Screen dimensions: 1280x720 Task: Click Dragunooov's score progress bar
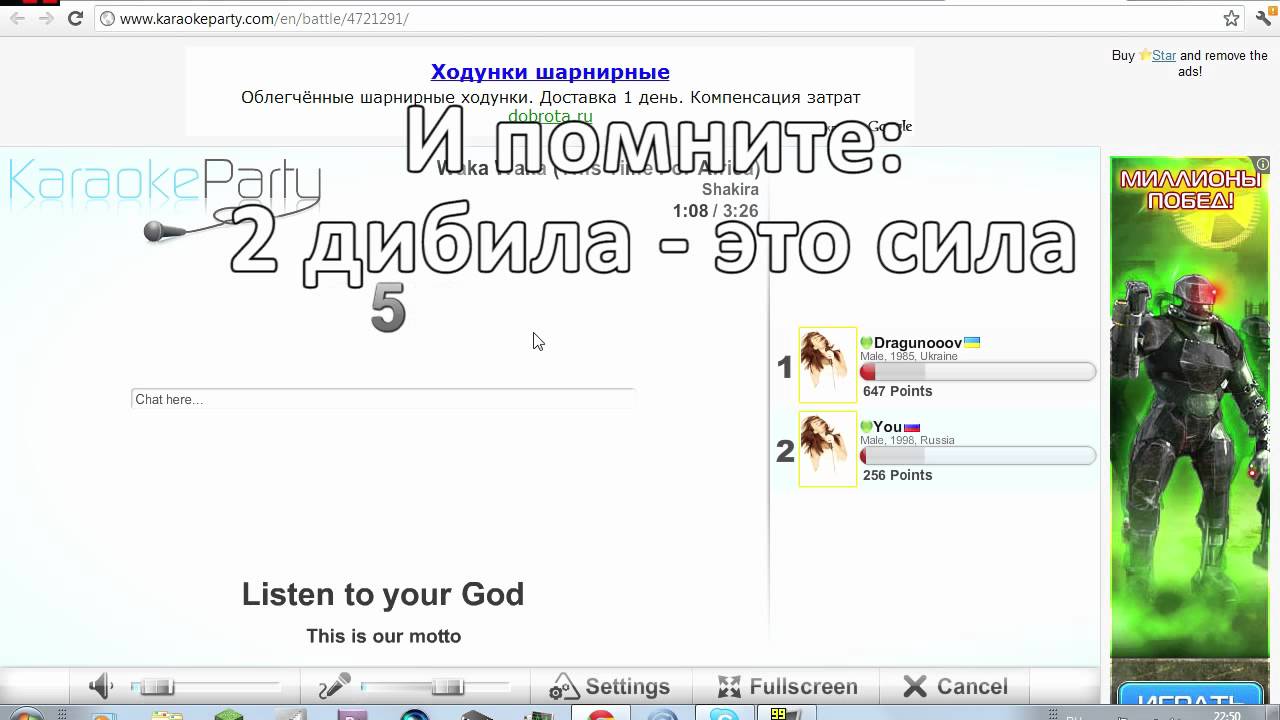tap(978, 372)
